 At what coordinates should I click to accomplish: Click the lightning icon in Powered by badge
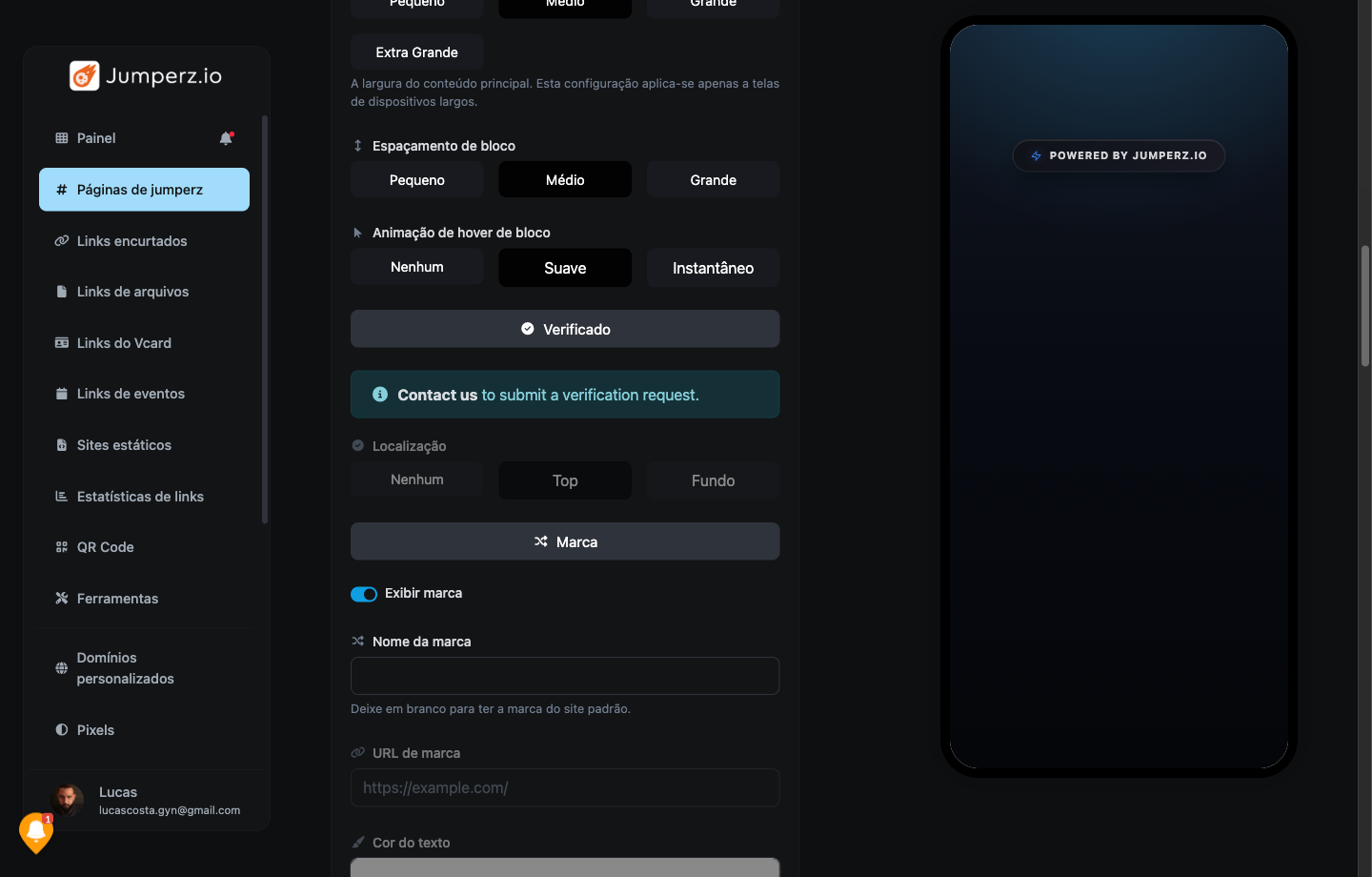point(1036,155)
